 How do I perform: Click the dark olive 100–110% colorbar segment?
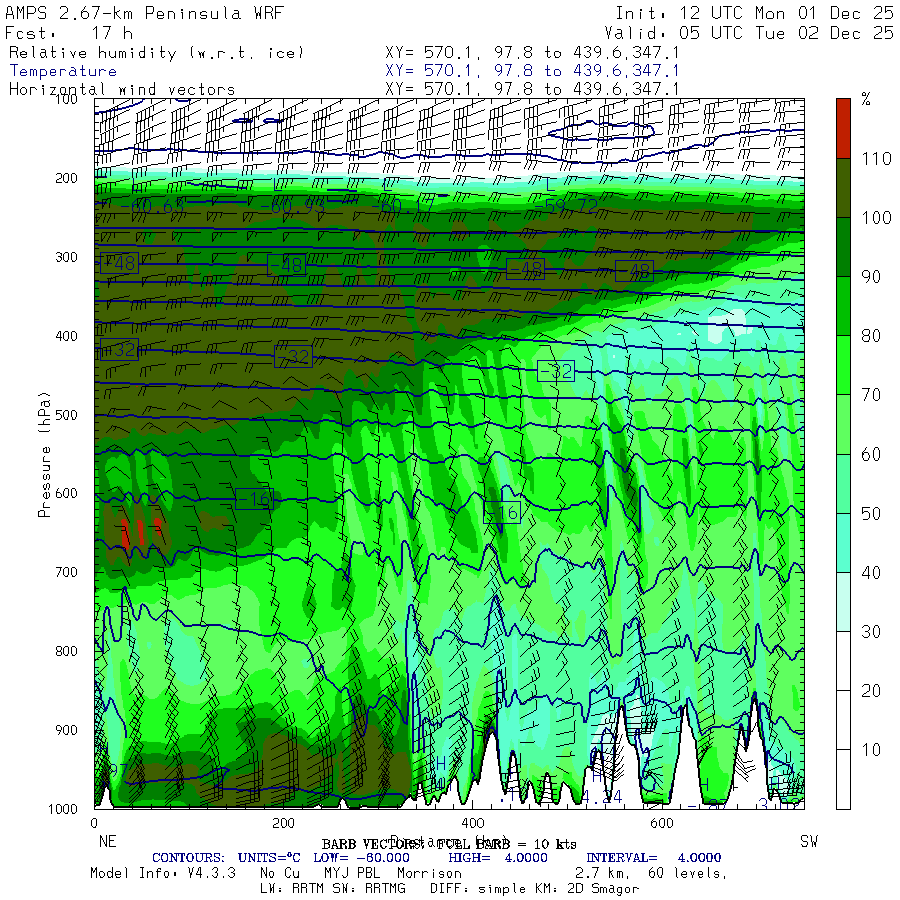843,188
